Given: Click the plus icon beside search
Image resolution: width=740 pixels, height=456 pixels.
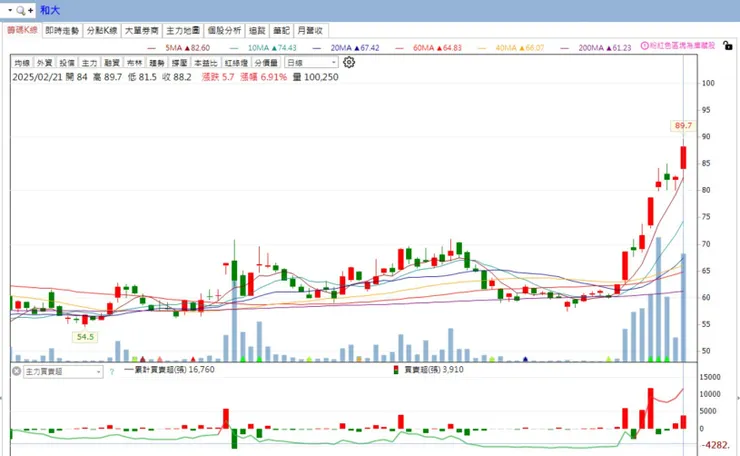Looking at the screenshot, I should pos(30,10).
